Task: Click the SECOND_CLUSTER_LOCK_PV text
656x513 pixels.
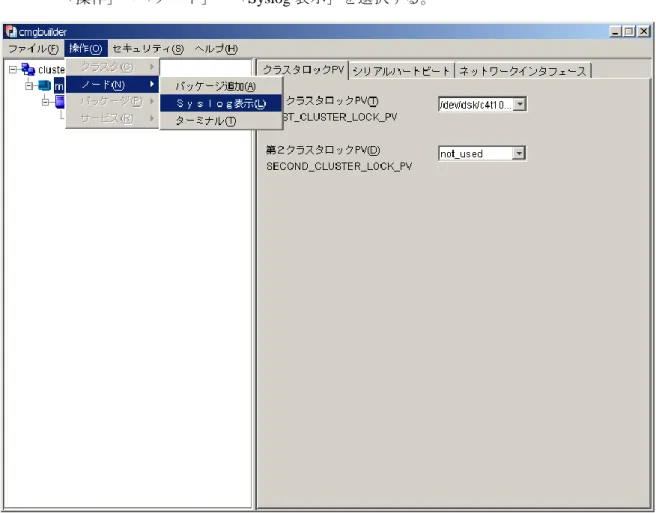Action: pos(339,167)
